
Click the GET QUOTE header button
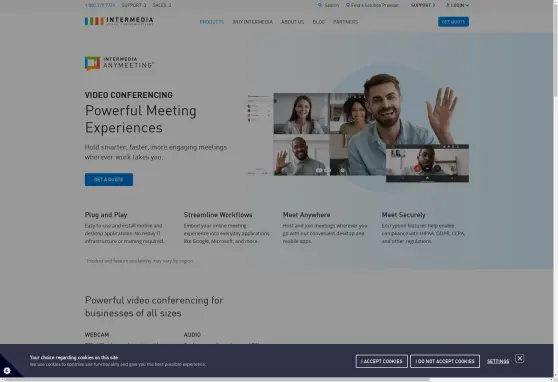tap(453, 22)
